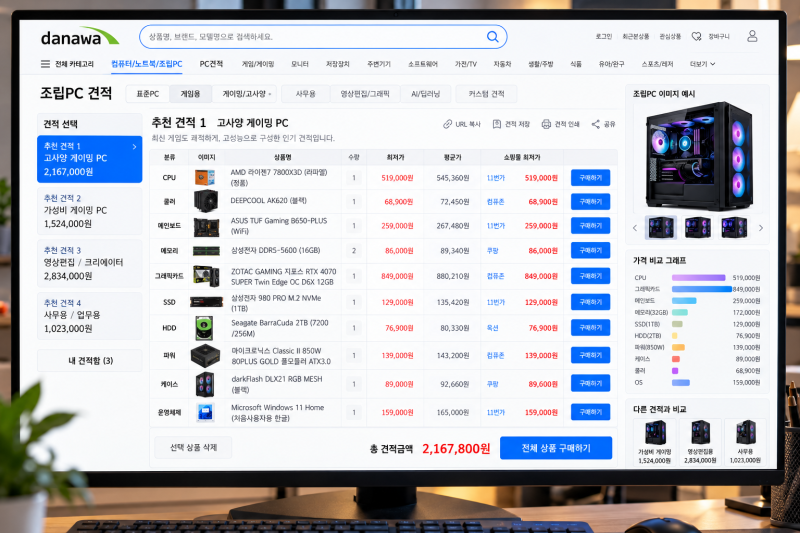This screenshot has height=533, width=800.
Task: Click the 견적 저장 save icon
Action: (x=496, y=124)
